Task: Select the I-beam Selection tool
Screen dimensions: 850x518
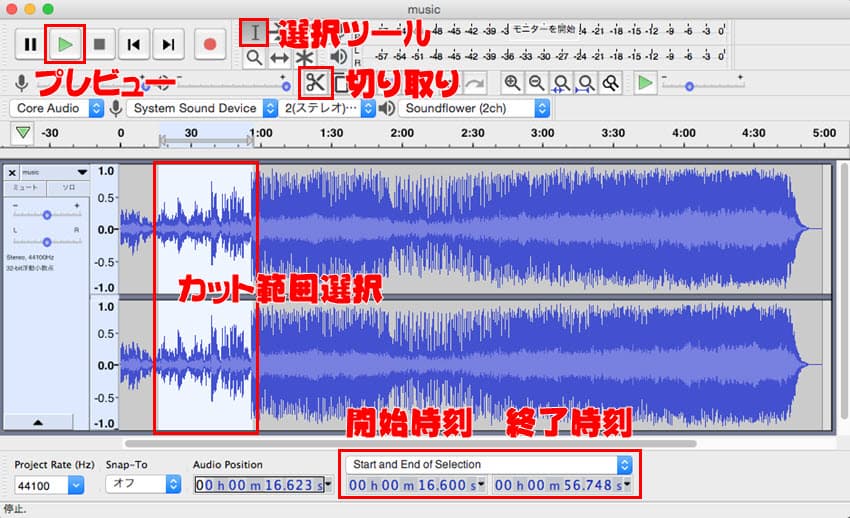Action: pyautogui.click(x=254, y=33)
